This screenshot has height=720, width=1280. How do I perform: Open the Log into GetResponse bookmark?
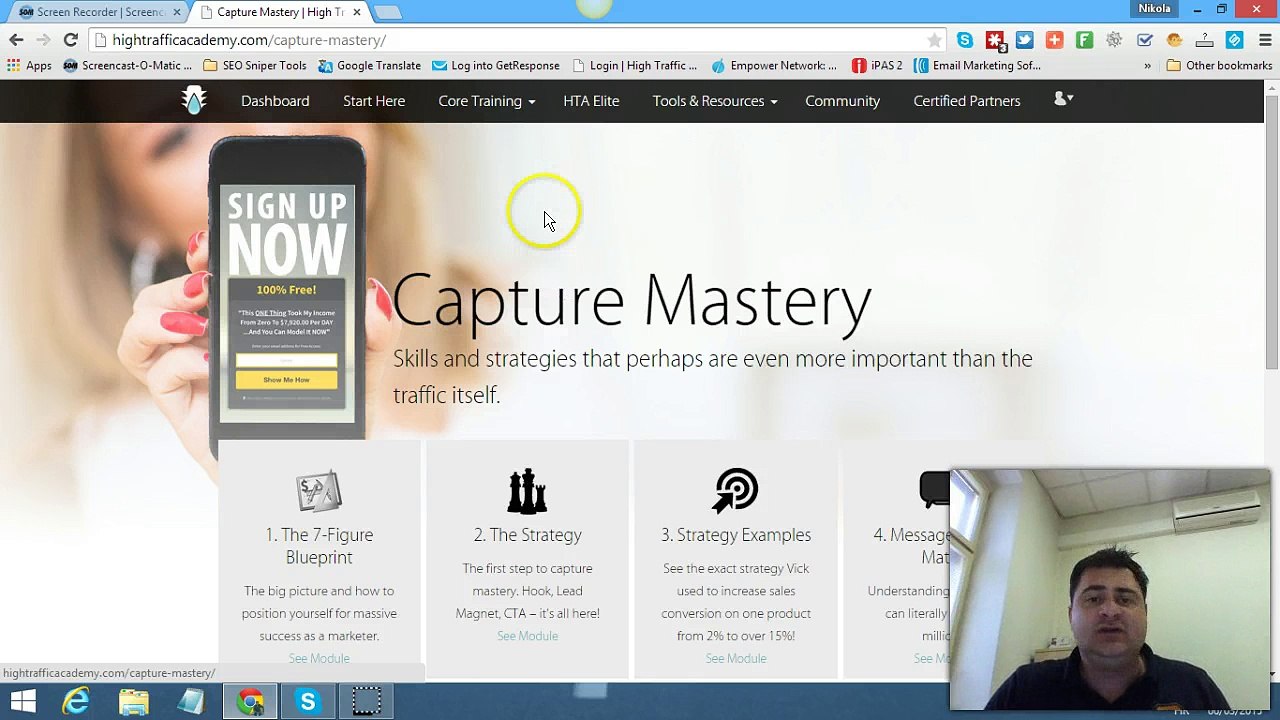tap(496, 66)
